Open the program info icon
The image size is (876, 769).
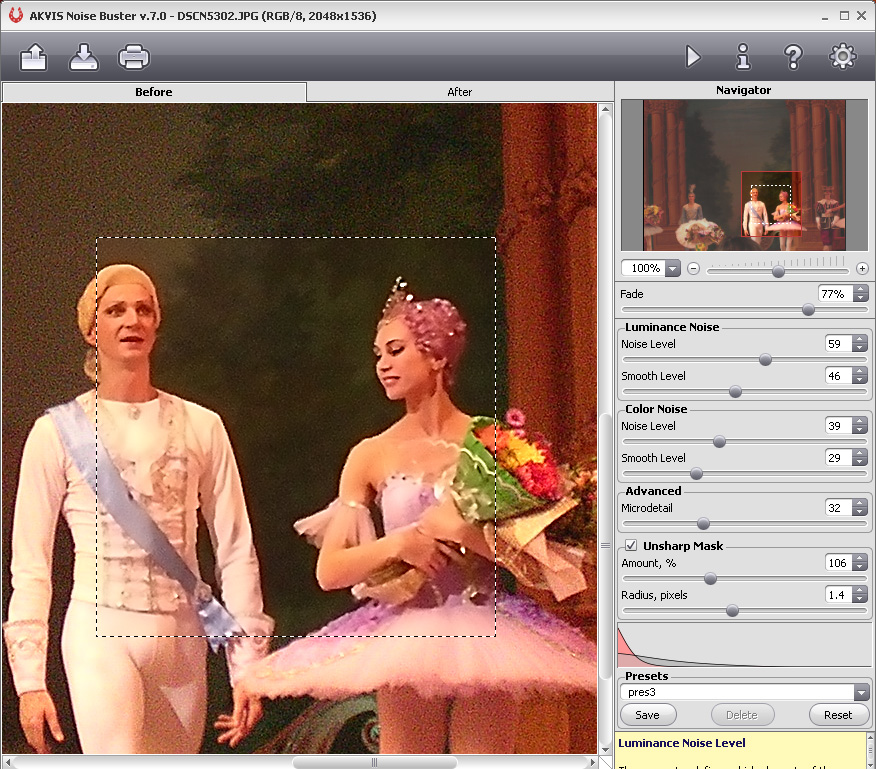tap(743, 57)
